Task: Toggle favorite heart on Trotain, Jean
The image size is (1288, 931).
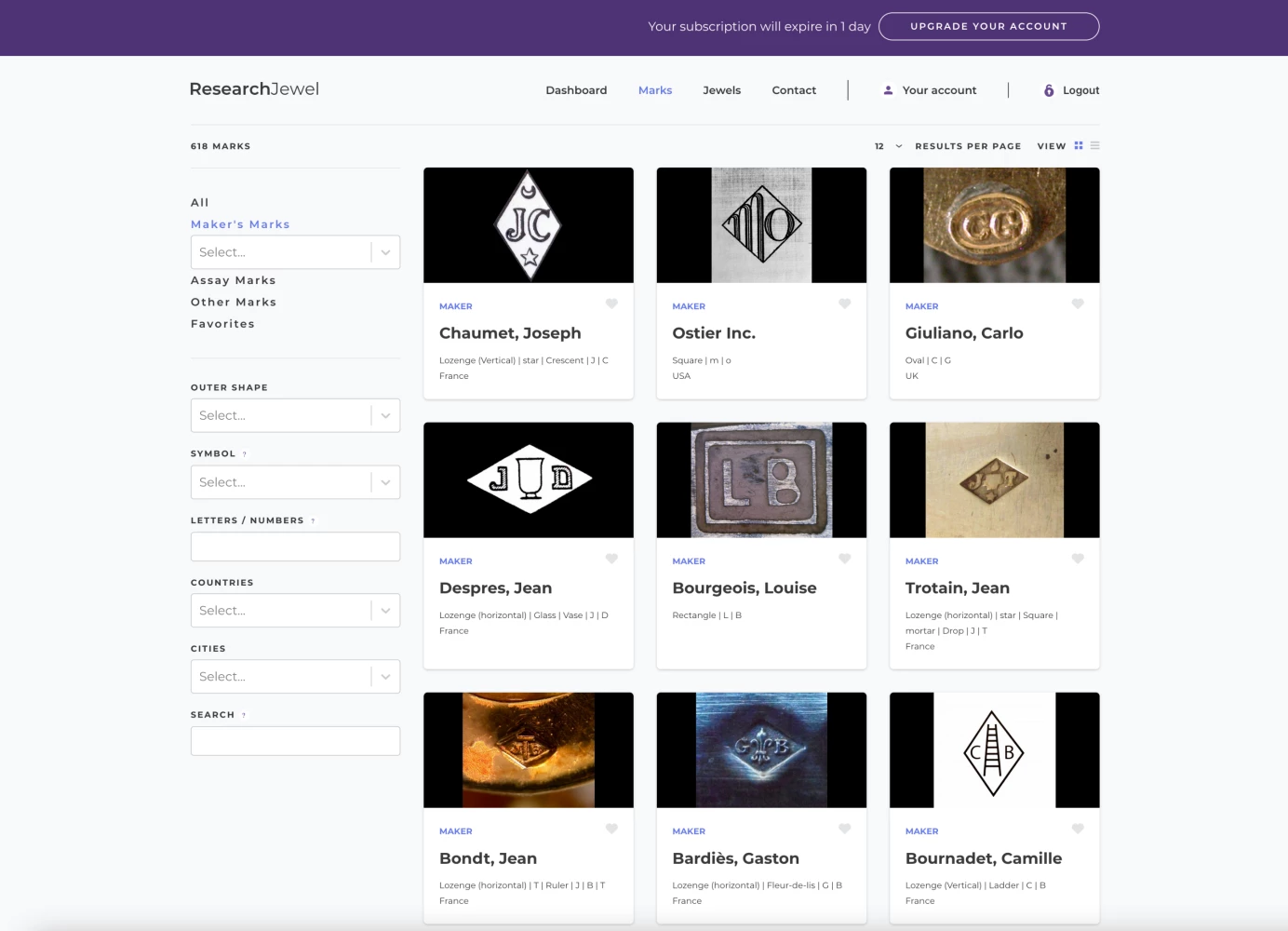Action: coord(1078,559)
